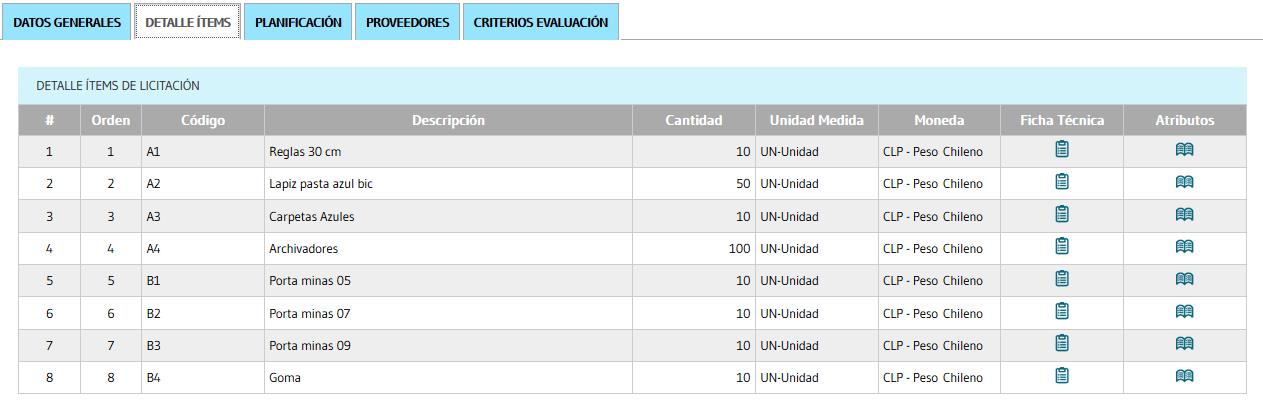
Task: Open Atributos book icon for Reglas 30 cm
Action: tap(1184, 150)
